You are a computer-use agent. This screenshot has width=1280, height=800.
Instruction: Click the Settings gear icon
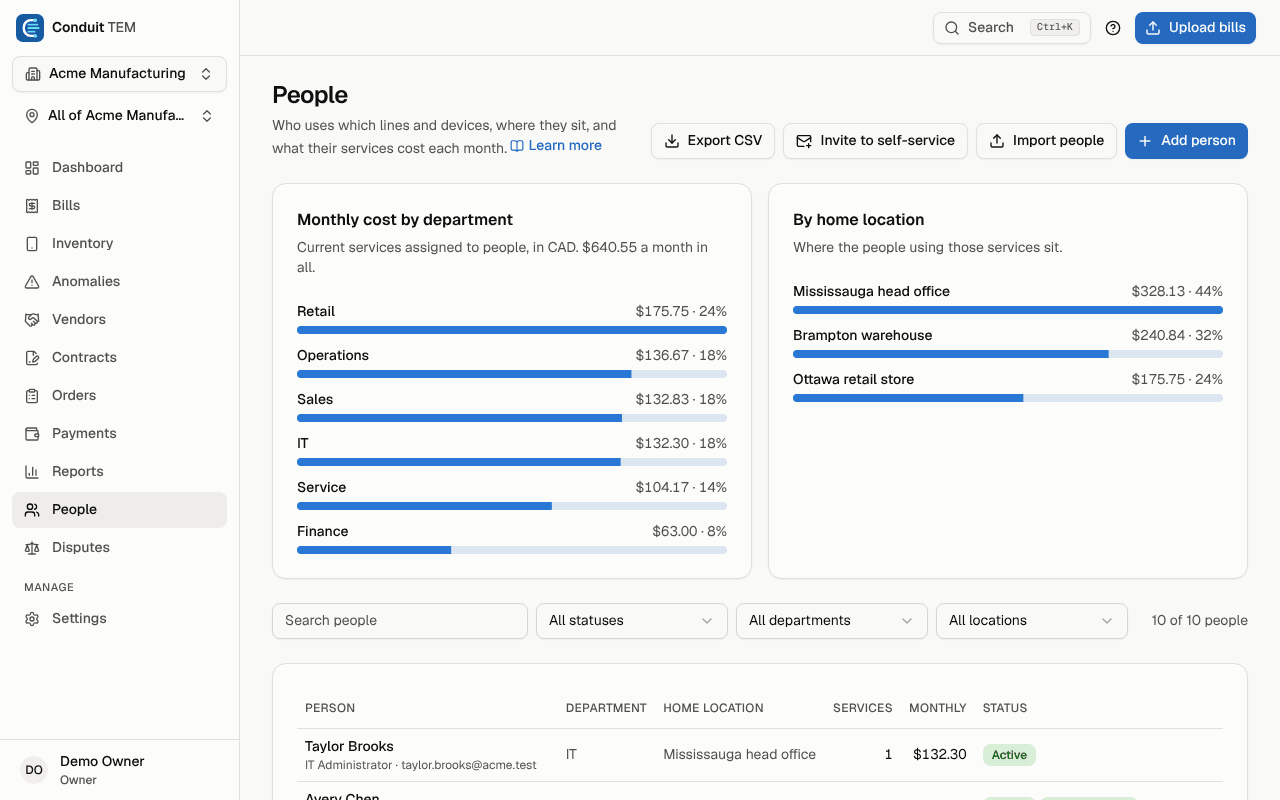pyautogui.click(x=32, y=619)
